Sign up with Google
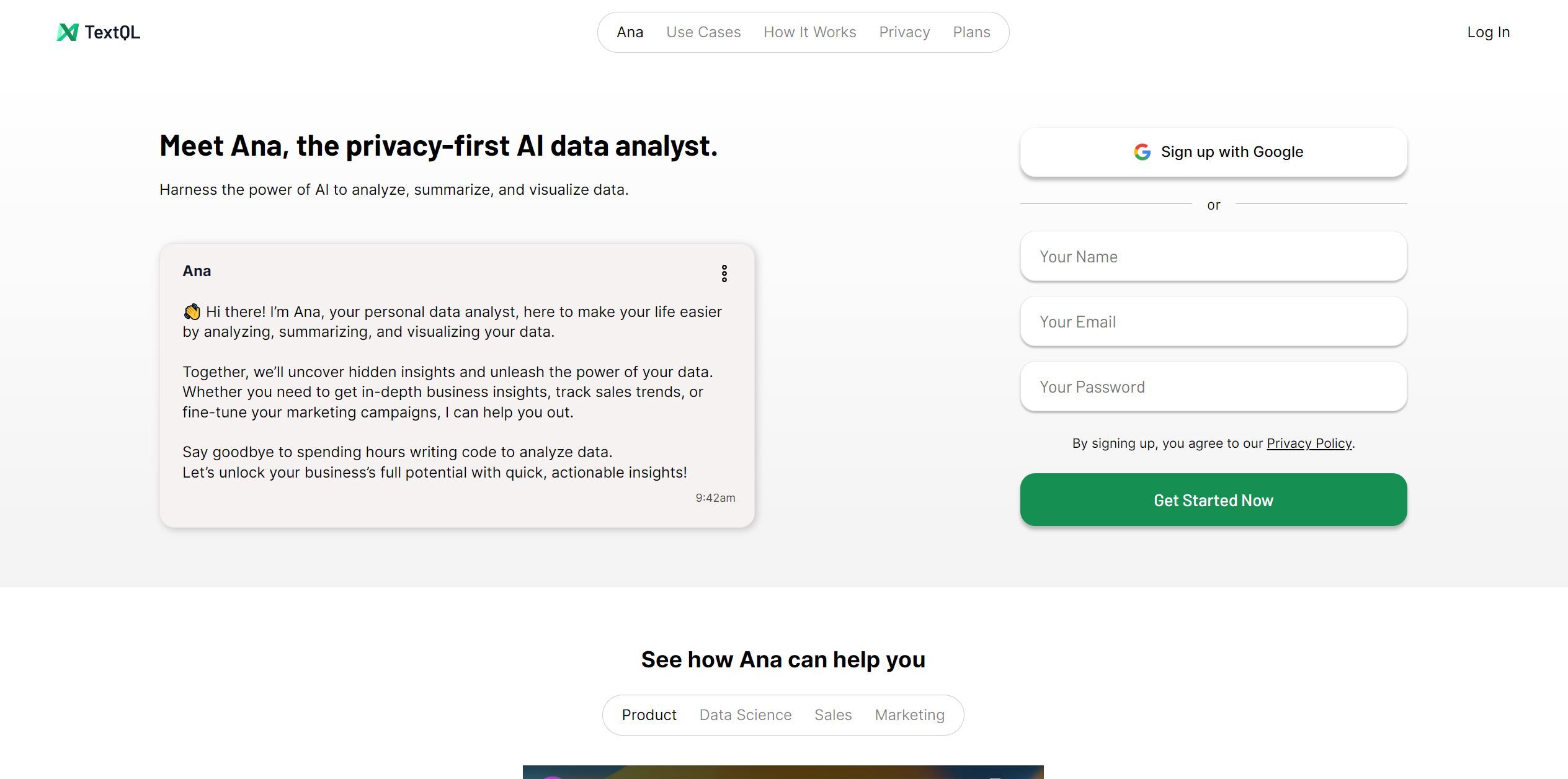This screenshot has width=1568, height=779. coord(1213,151)
